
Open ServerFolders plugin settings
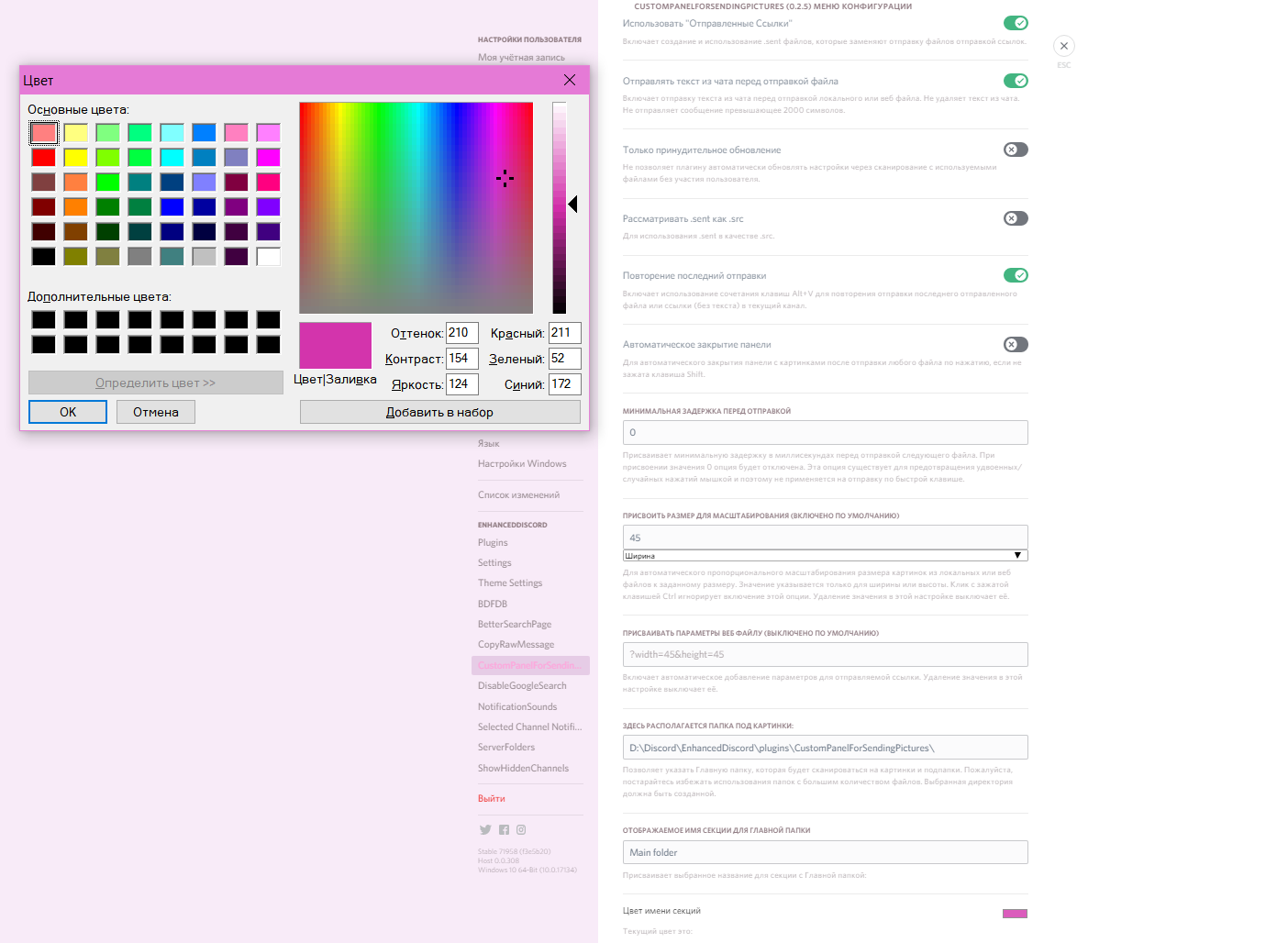[506, 747]
